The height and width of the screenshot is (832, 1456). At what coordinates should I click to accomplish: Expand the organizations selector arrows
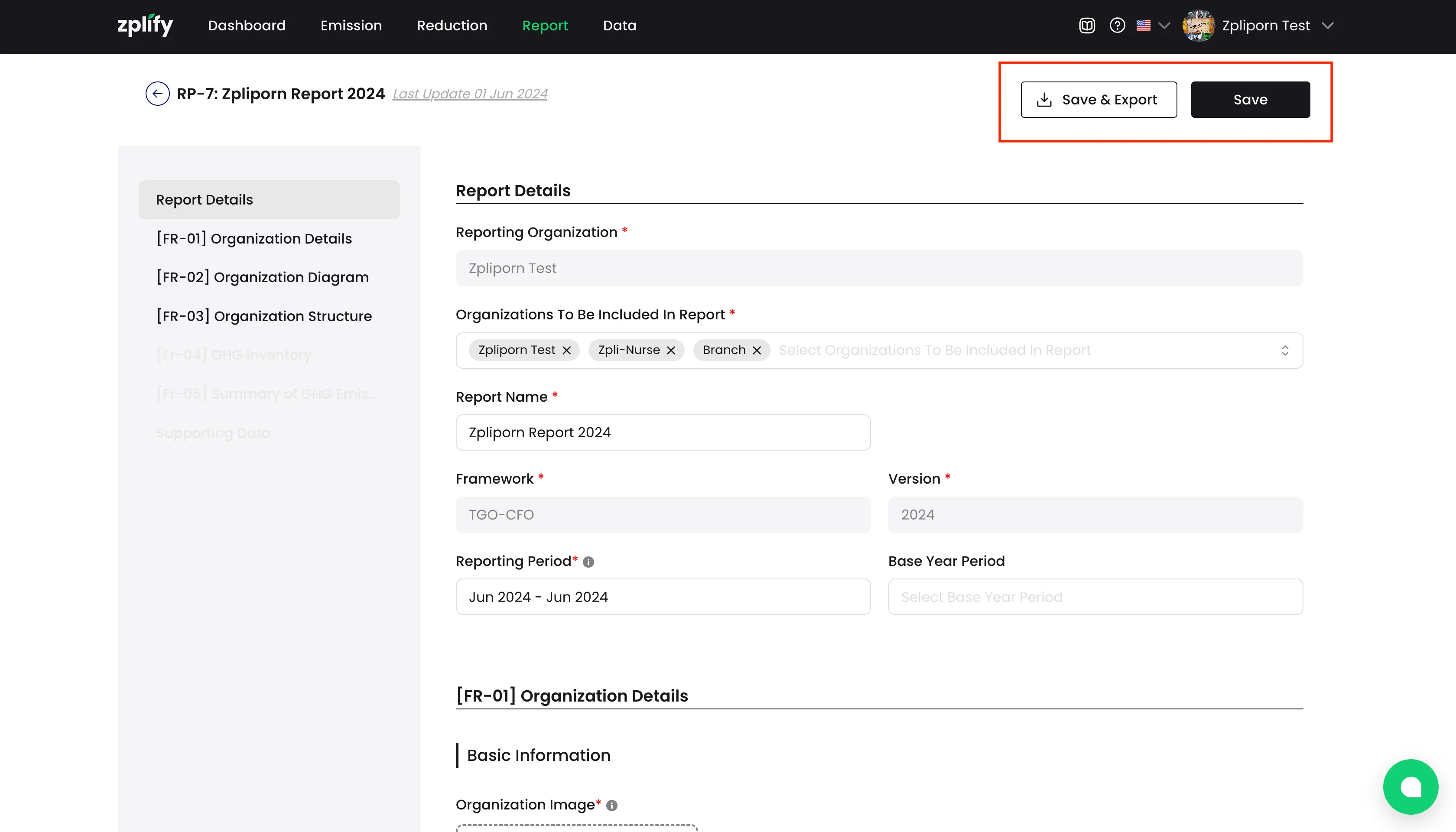tap(1284, 350)
